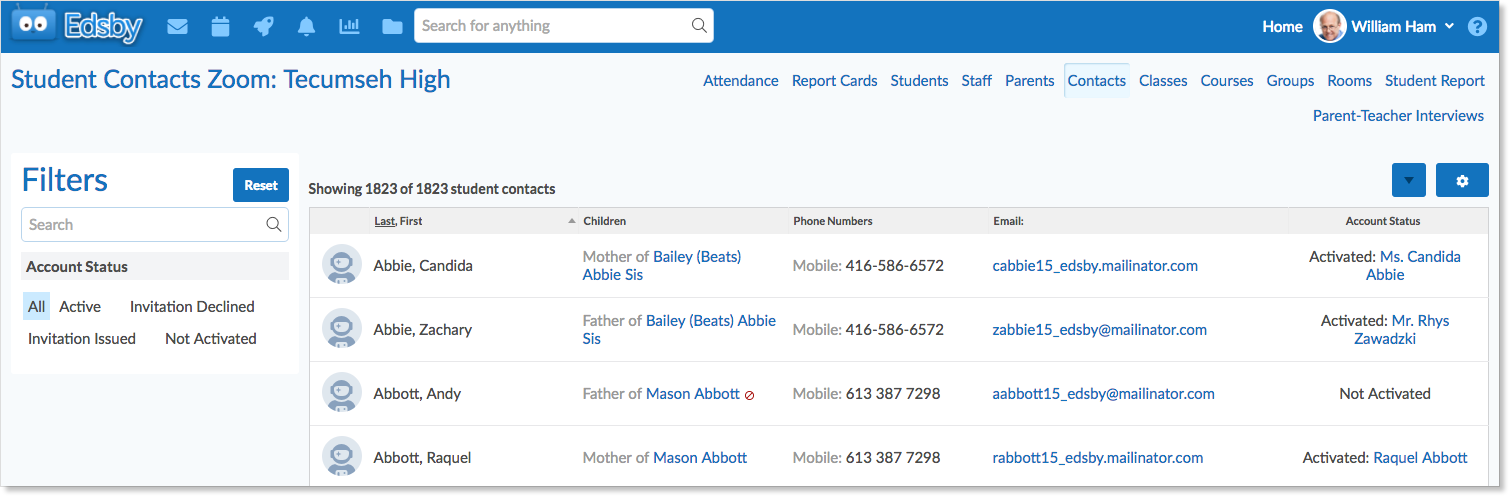Image resolution: width=1510 pixels, height=497 pixels.
Task: Click the Filters search input field
Action: click(x=155, y=225)
